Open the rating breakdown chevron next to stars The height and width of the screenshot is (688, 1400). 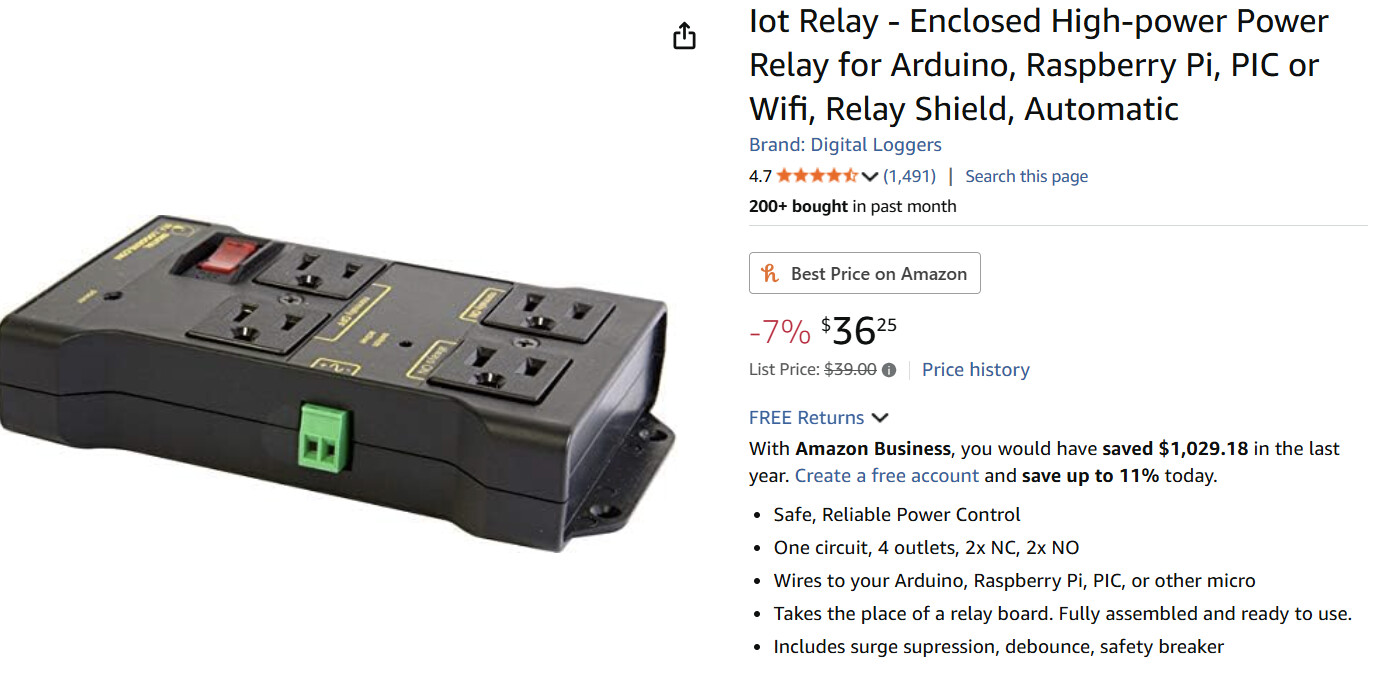tap(869, 177)
